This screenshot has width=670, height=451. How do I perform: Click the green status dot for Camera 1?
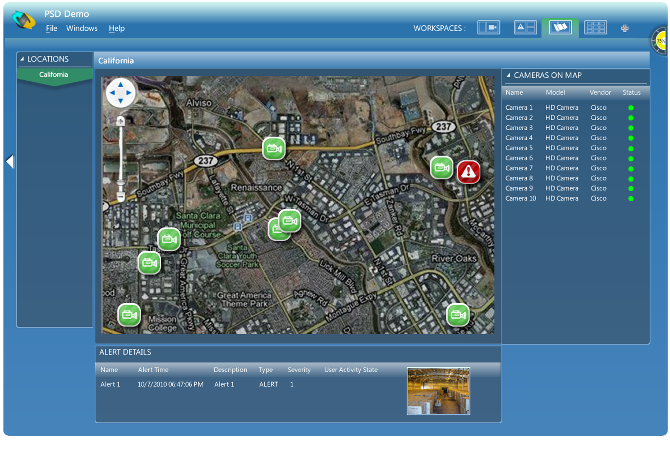[631, 108]
